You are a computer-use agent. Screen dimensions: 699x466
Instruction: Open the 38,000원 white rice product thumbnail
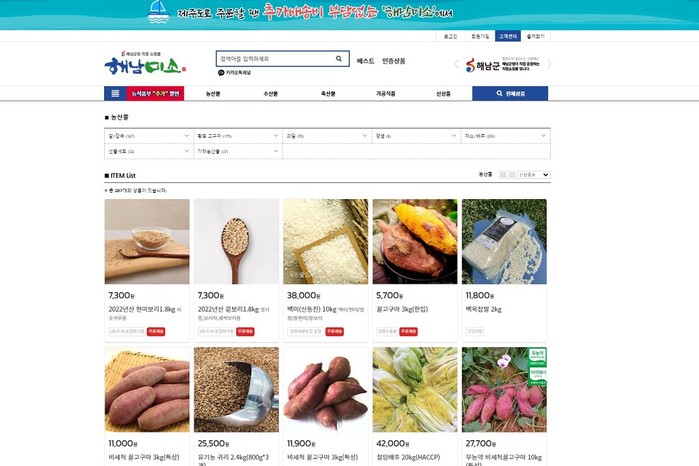click(325, 241)
